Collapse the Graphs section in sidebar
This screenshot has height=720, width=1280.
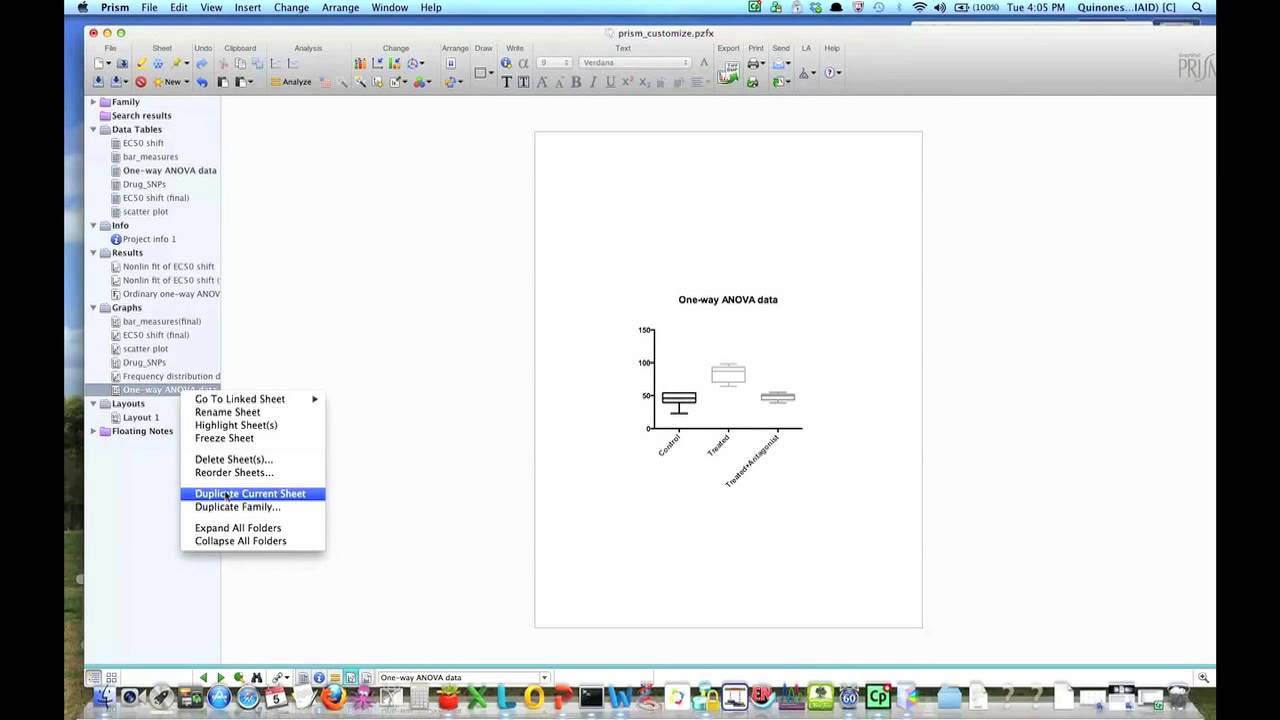tap(92, 307)
